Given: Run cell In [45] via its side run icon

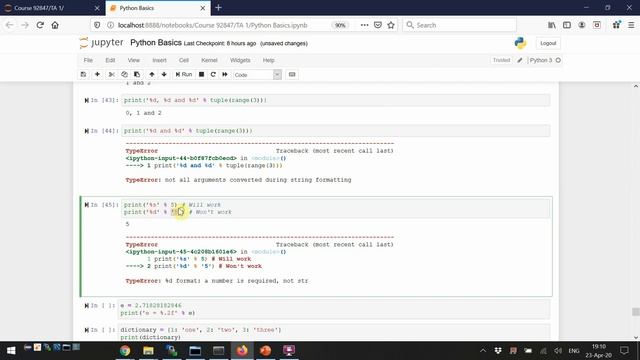Looking at the screenshot, I should (87, 205).
